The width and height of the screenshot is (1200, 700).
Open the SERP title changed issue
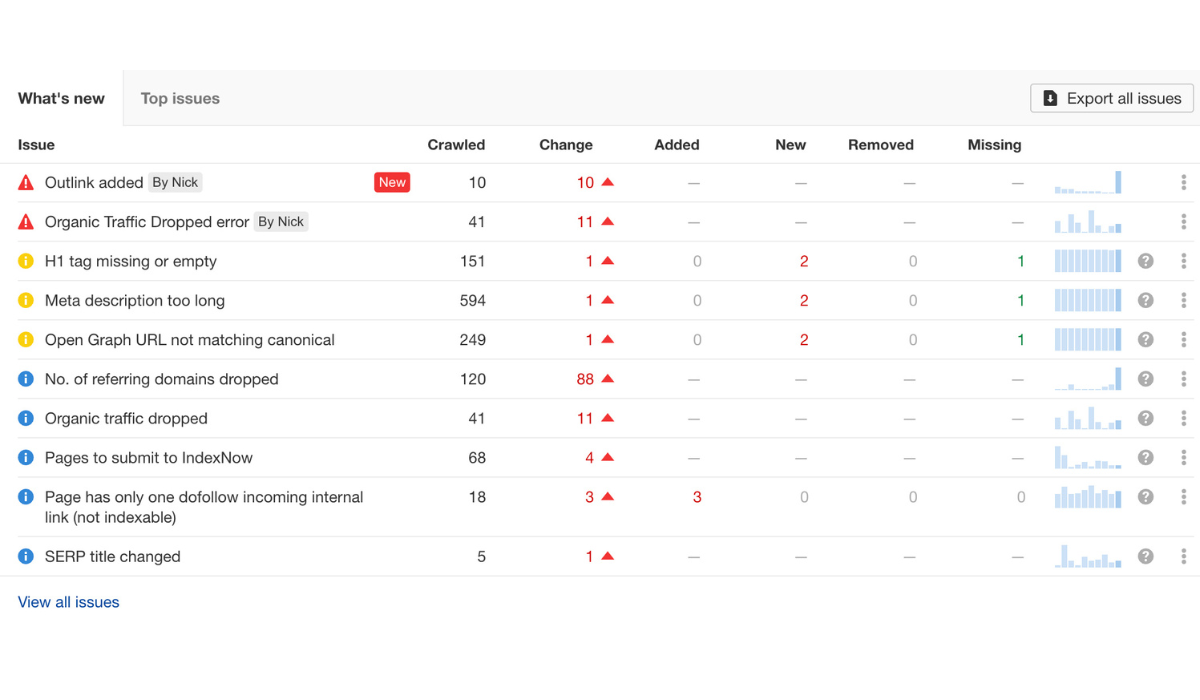point(113,556)
